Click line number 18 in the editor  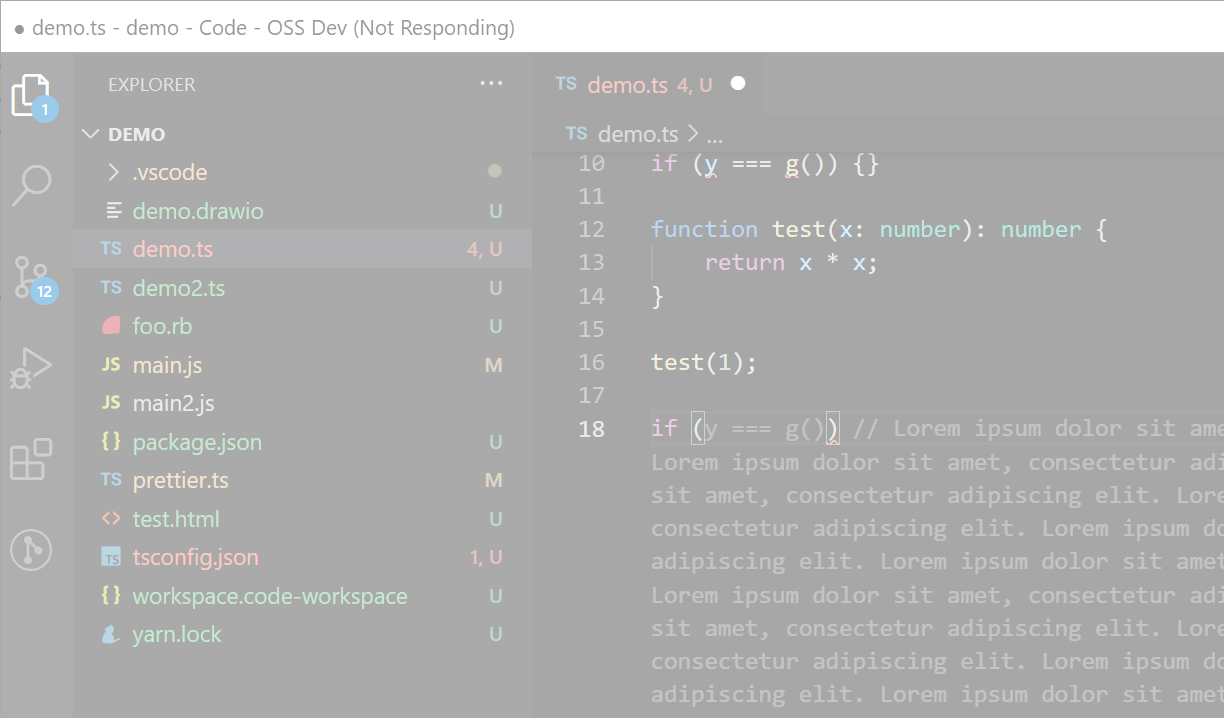pos(591,428)
